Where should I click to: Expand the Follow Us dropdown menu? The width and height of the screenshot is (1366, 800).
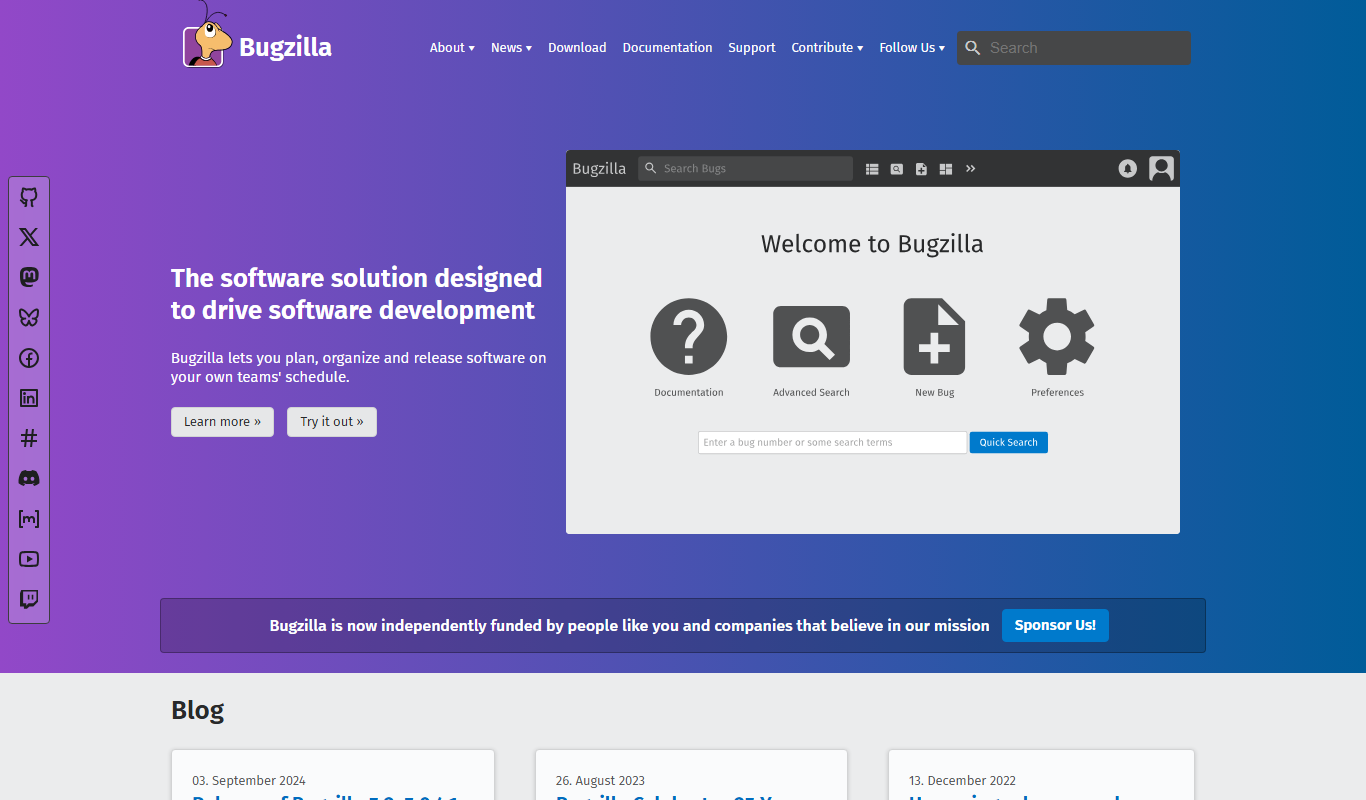(x=912, y=48)
